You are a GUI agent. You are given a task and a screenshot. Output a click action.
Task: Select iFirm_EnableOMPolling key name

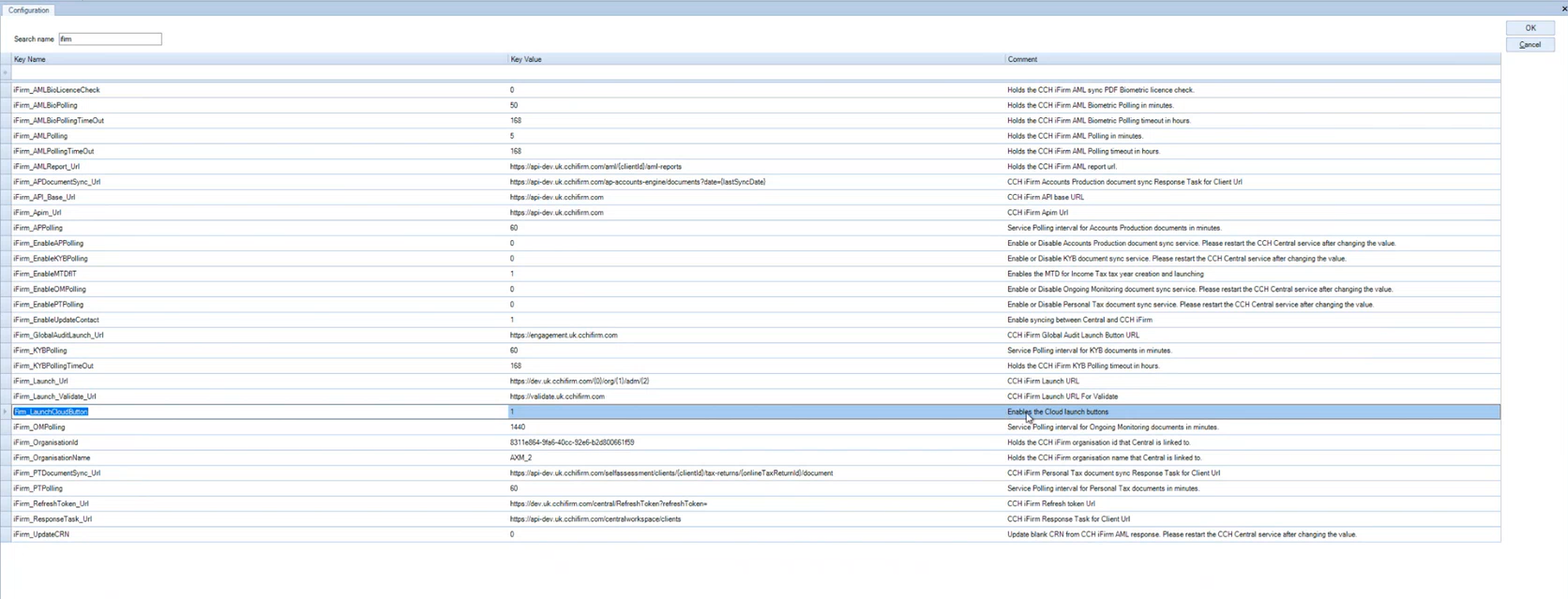(50, 289)
